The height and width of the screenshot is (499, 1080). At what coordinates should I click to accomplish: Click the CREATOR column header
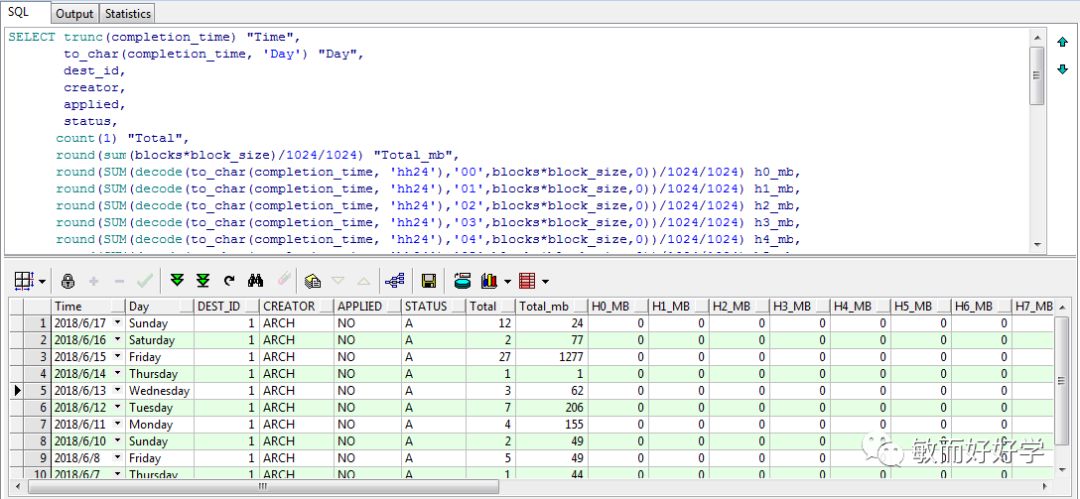click(x=296, y=306)
